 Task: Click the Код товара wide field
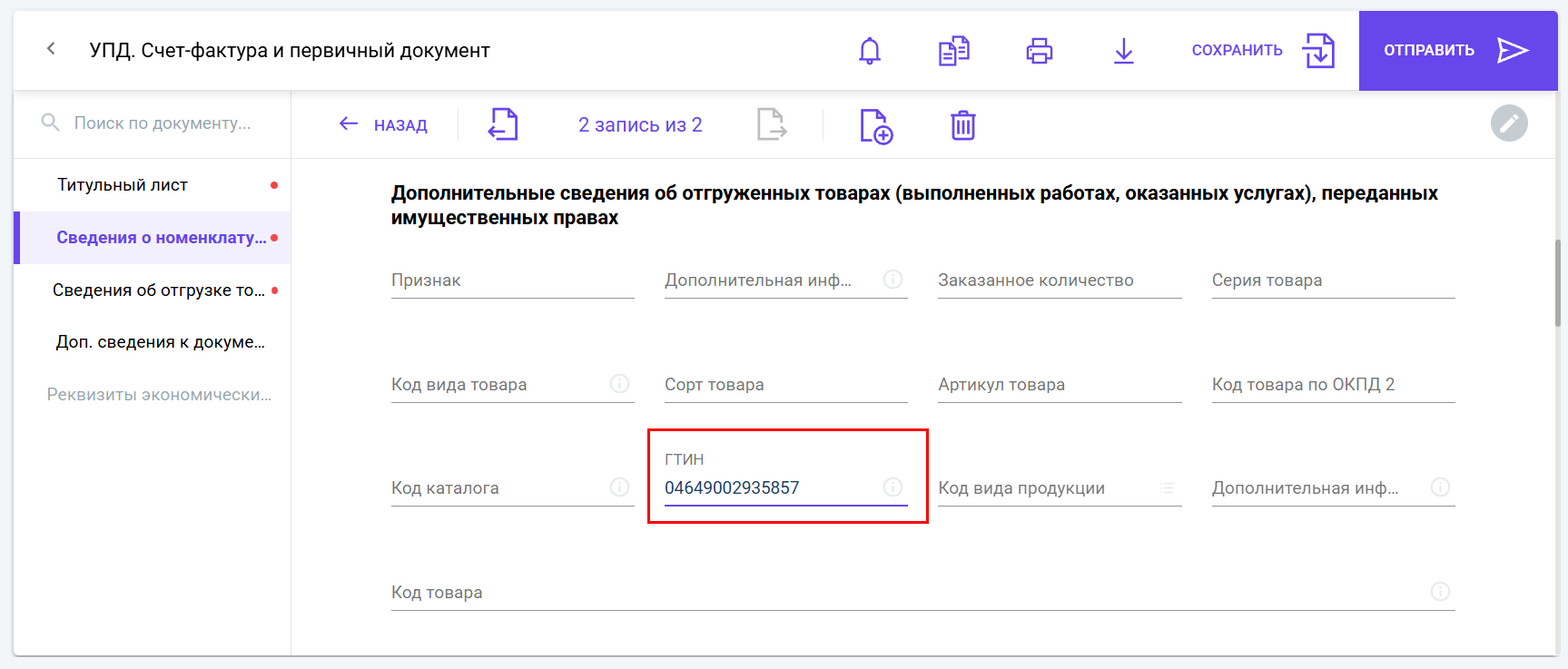(922, 593)
